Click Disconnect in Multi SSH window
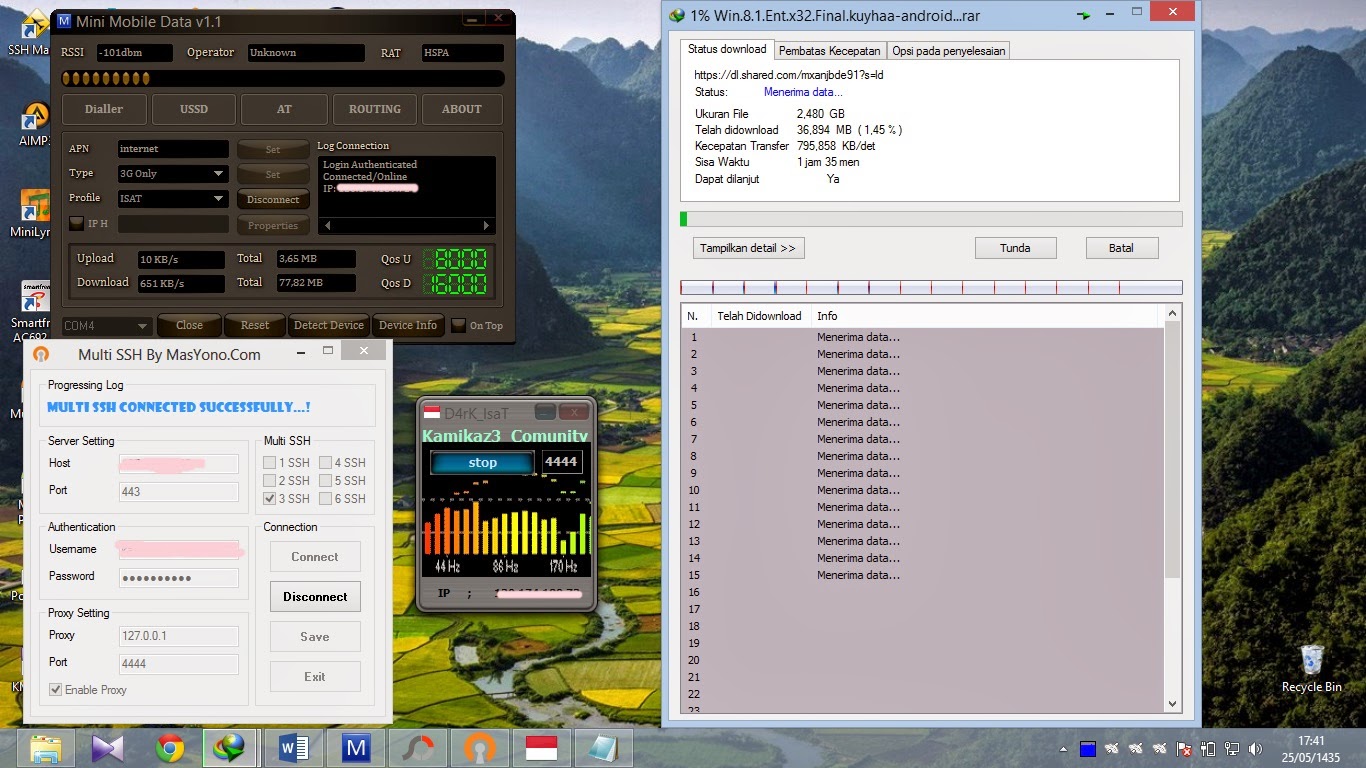The width and height of the screenshot is (1366, 768). click(x=315, y=597)
